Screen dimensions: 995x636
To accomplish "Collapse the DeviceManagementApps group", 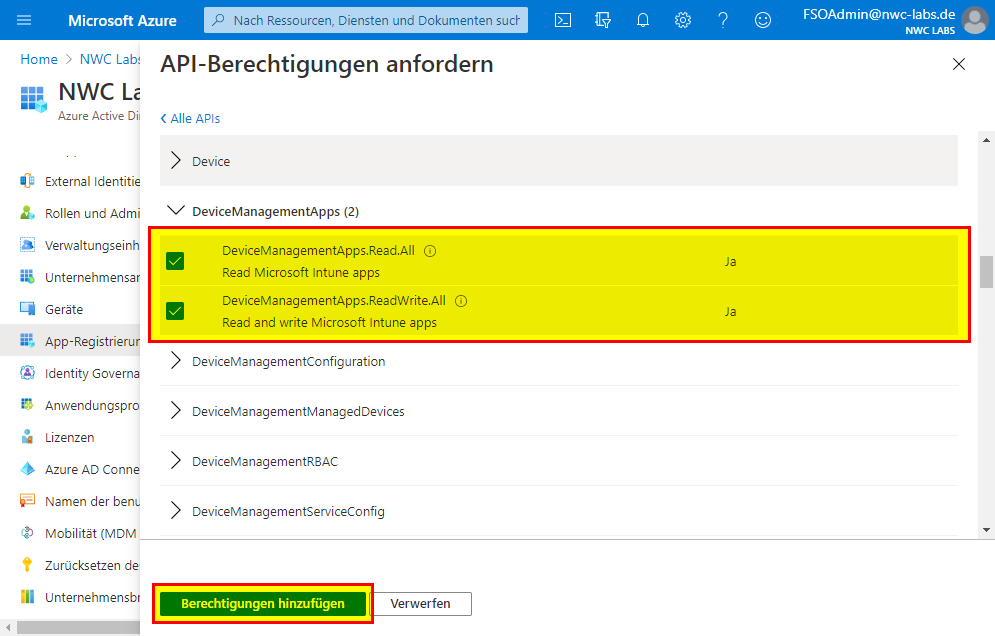I will (177, 211).
